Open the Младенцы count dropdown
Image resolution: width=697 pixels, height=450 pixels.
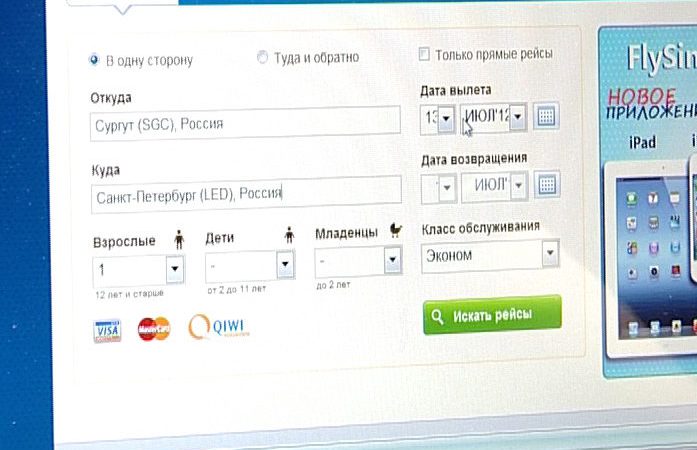pos(393,260)
